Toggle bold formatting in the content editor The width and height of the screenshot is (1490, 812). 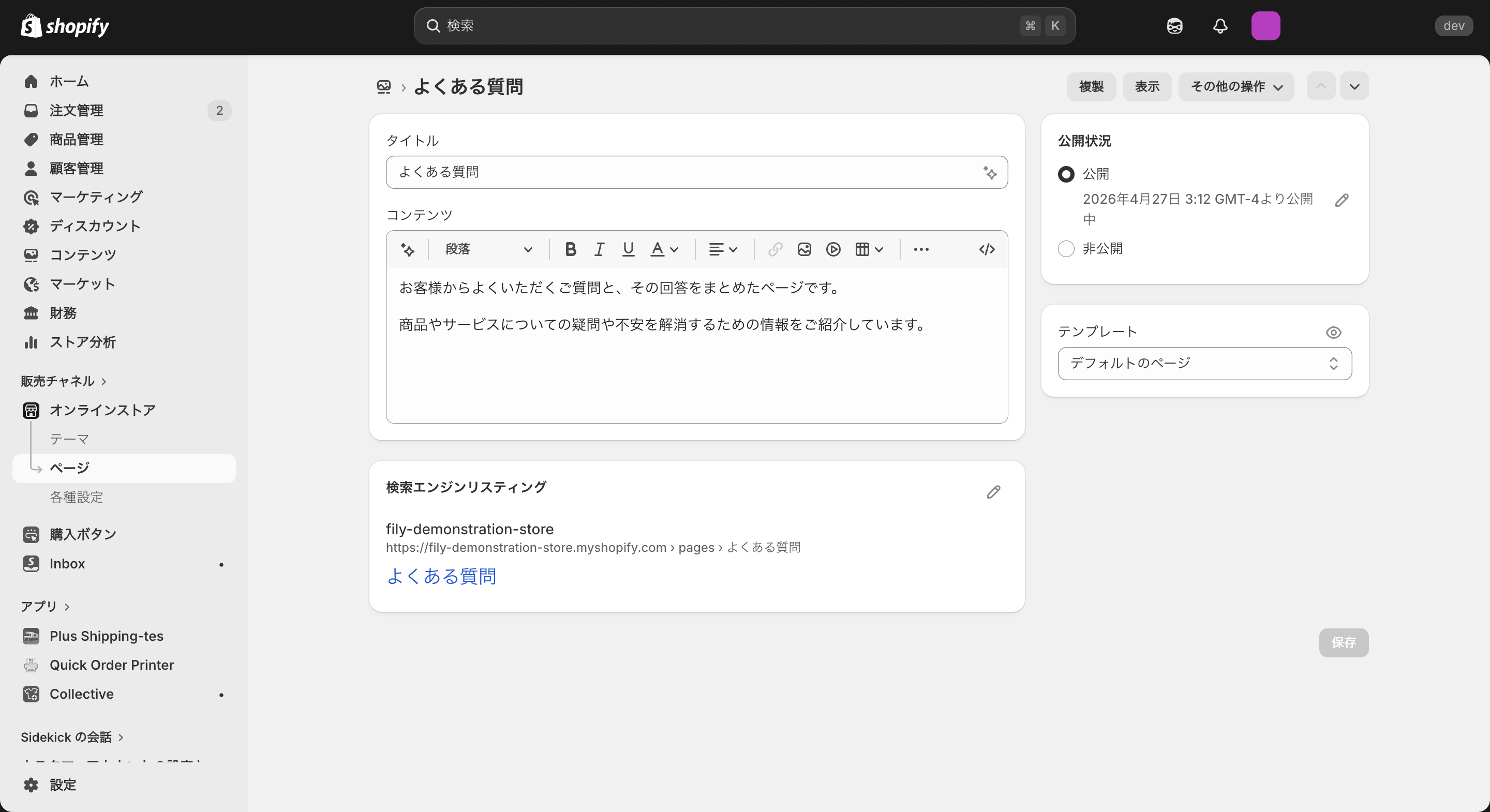point(570,249)
